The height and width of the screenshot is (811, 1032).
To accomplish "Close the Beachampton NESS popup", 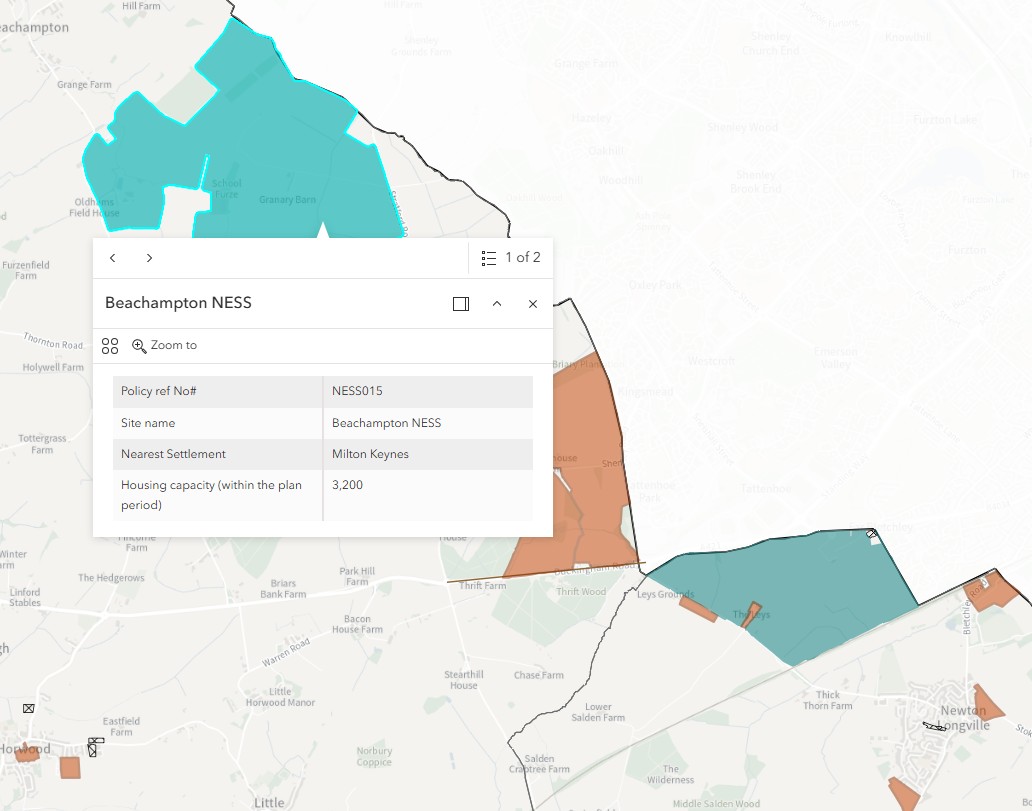I will tap(533, 303).
